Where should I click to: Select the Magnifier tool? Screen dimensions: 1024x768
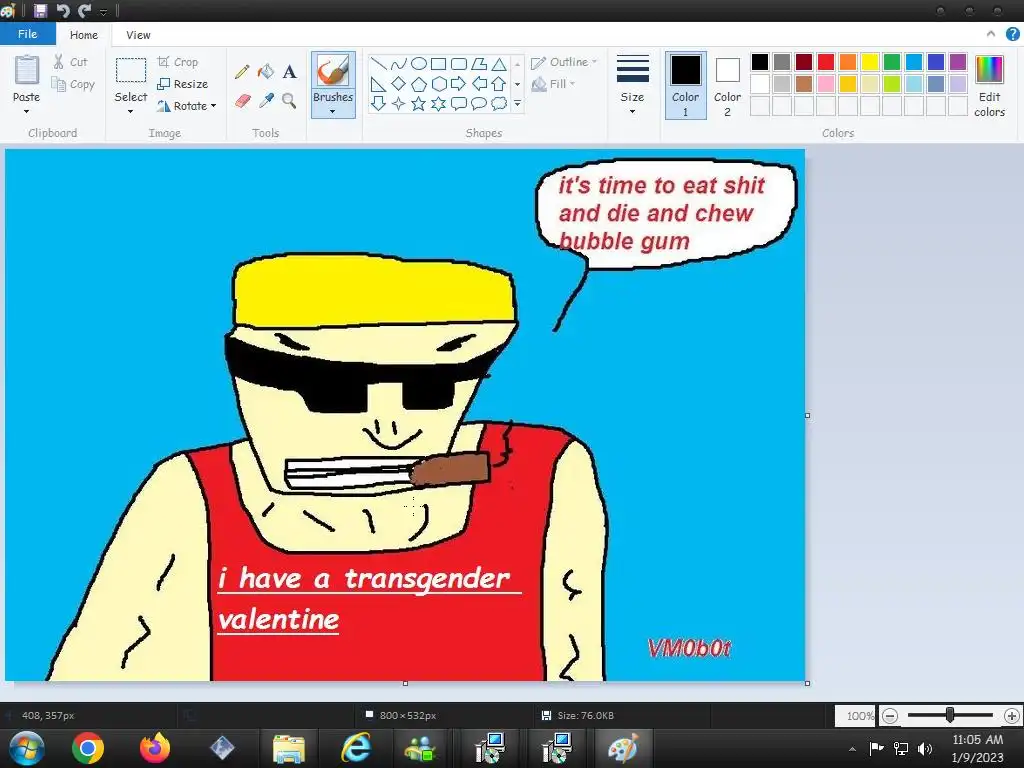(289, 101)
